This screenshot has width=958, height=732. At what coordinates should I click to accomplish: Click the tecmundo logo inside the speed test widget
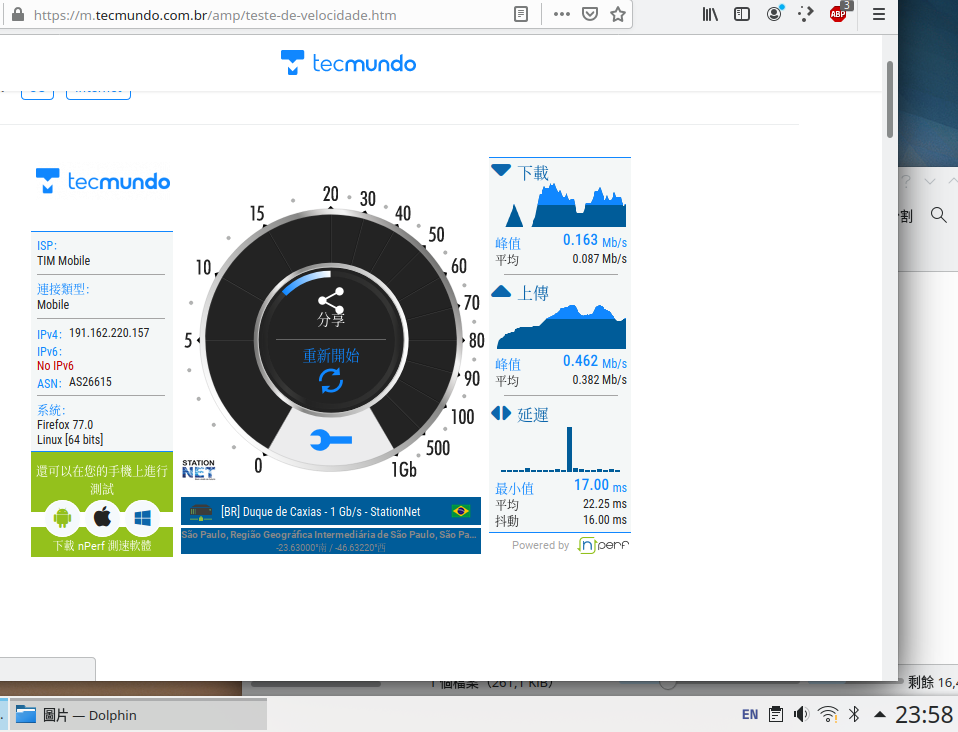click(x=103, y=181)
